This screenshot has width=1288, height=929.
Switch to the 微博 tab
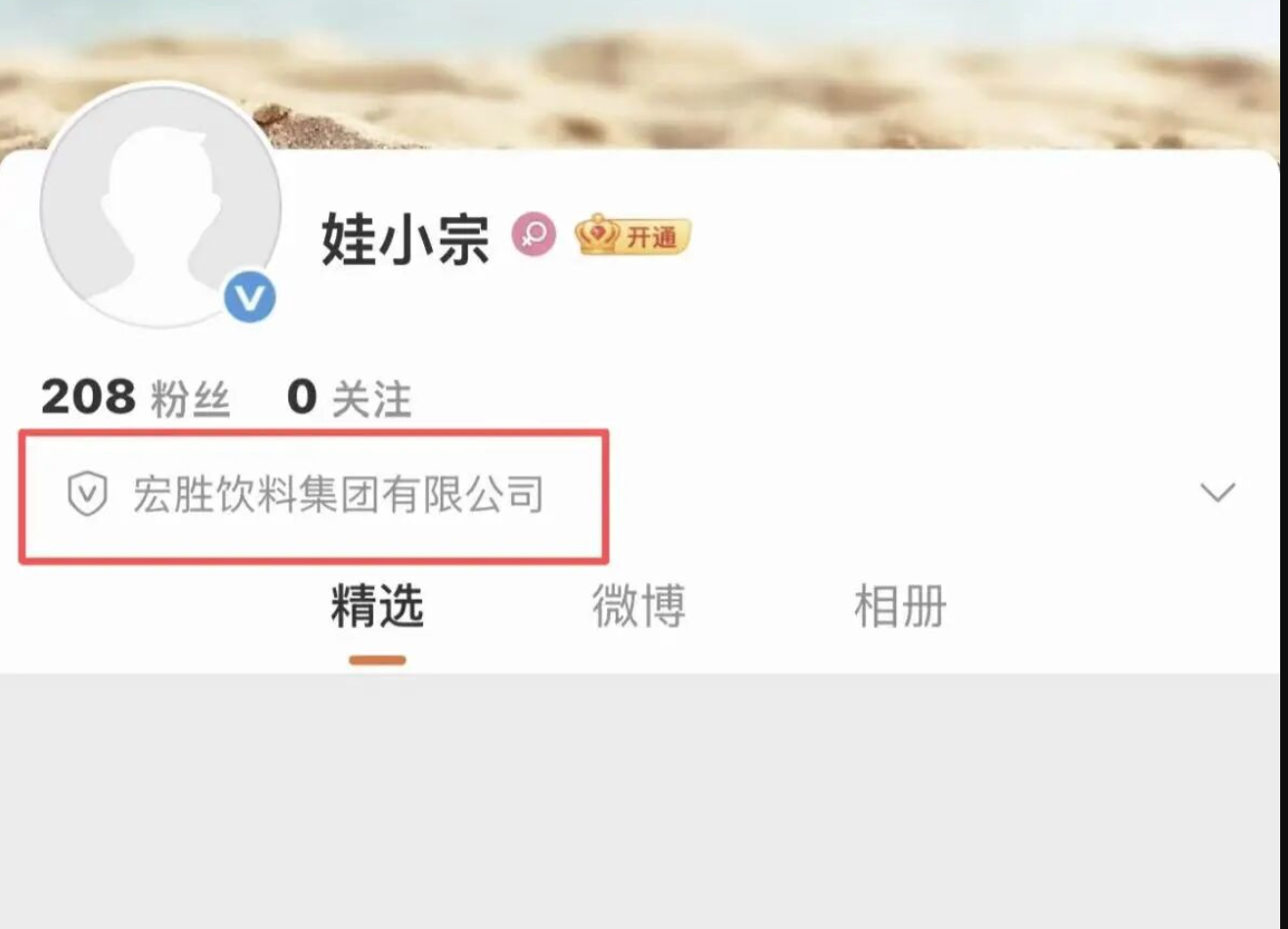[639, 606]
